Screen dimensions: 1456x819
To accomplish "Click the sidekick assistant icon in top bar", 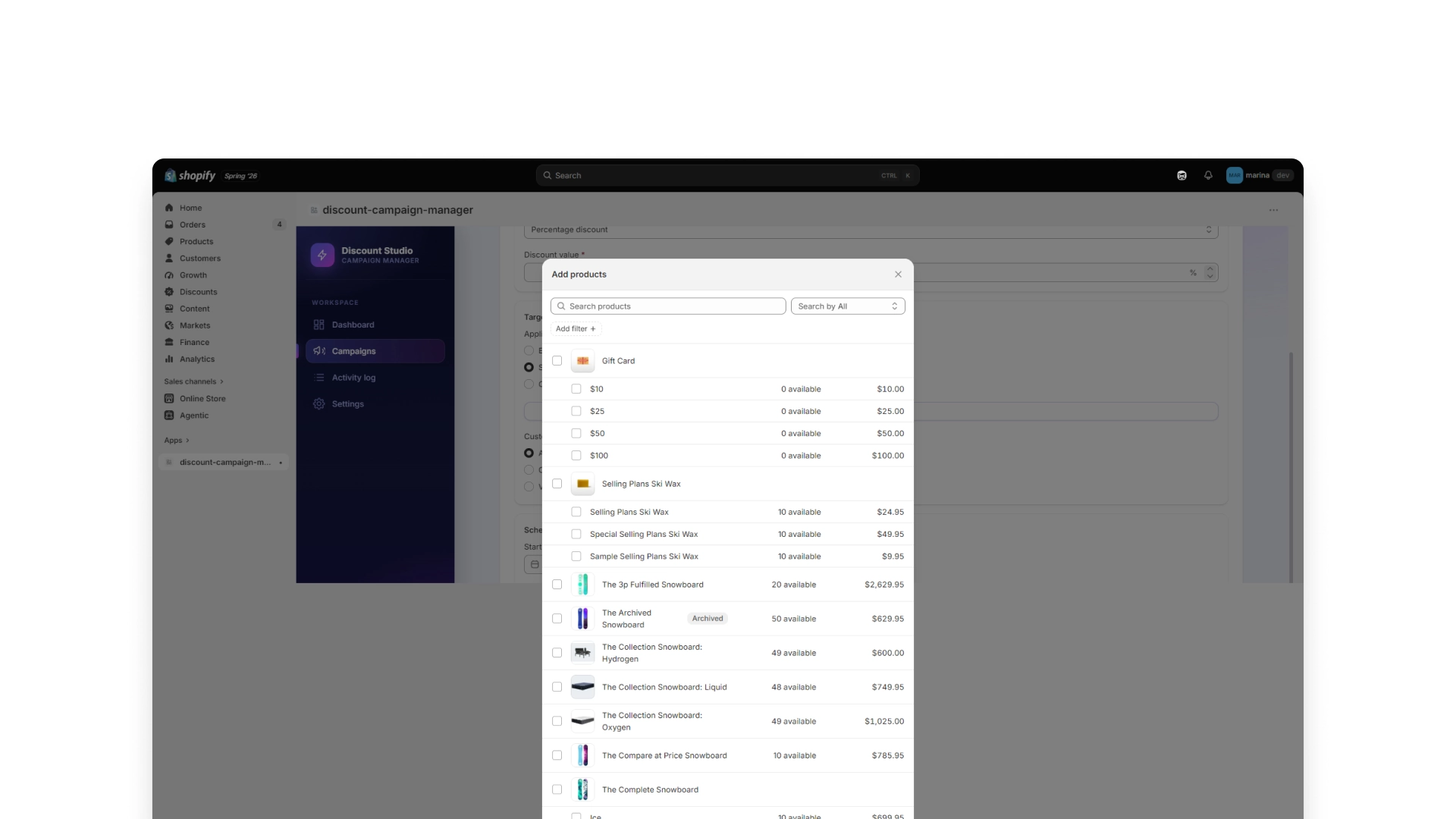I will (1181, 175).
